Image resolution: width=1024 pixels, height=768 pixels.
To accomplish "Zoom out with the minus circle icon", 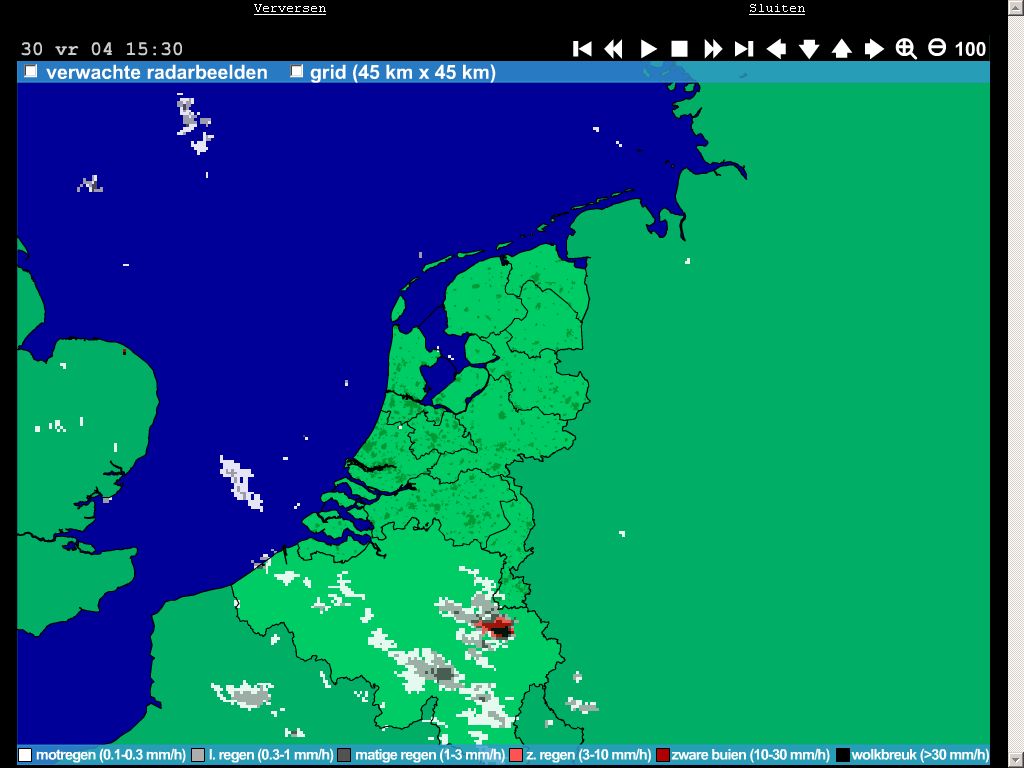I will [x=936, y=48].
